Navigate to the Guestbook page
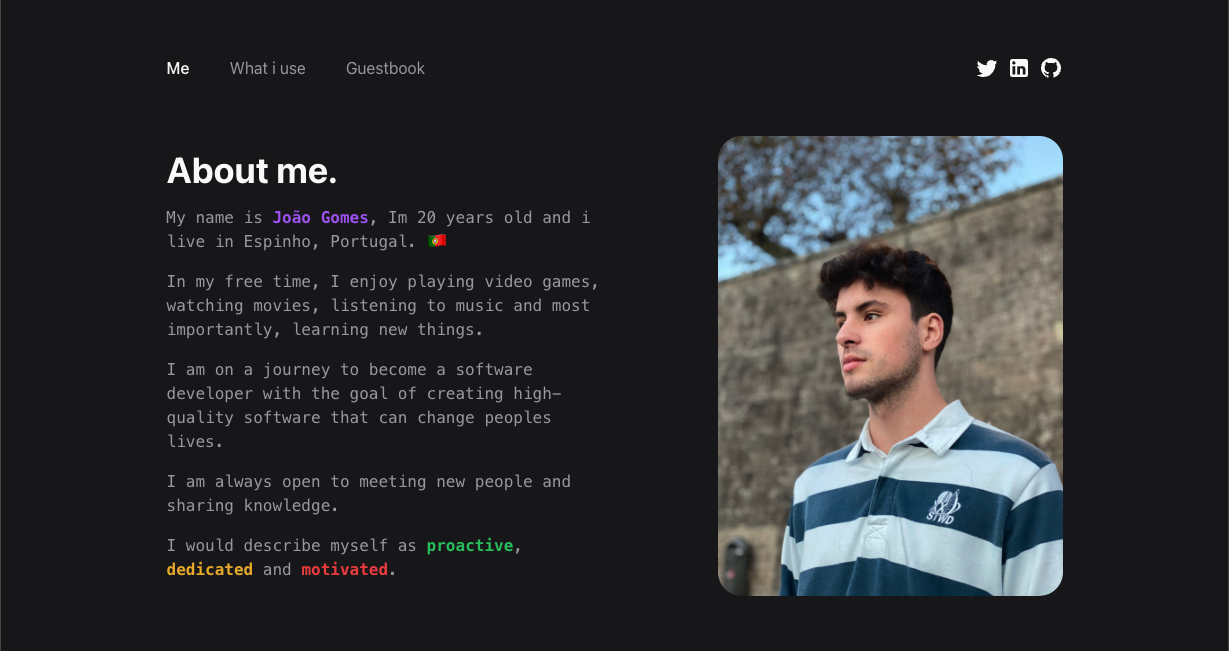 click(x=385, y=68)
